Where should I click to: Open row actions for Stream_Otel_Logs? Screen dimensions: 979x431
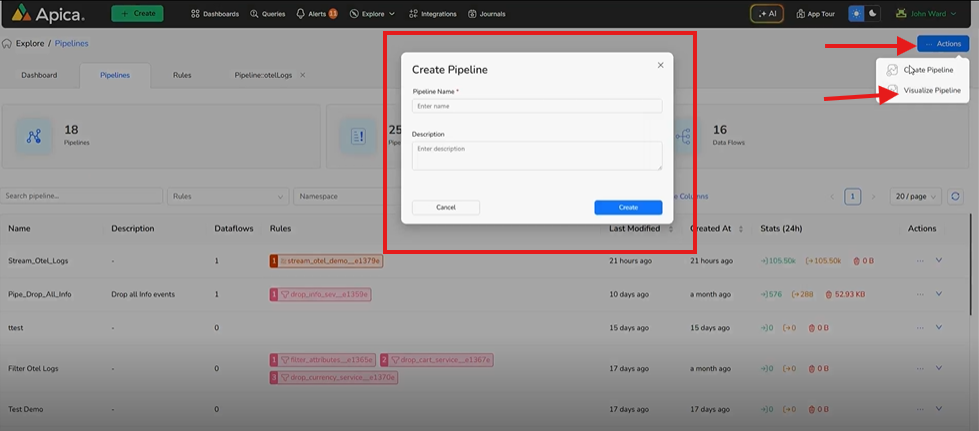pyautogui.click(x=919, y=261)
